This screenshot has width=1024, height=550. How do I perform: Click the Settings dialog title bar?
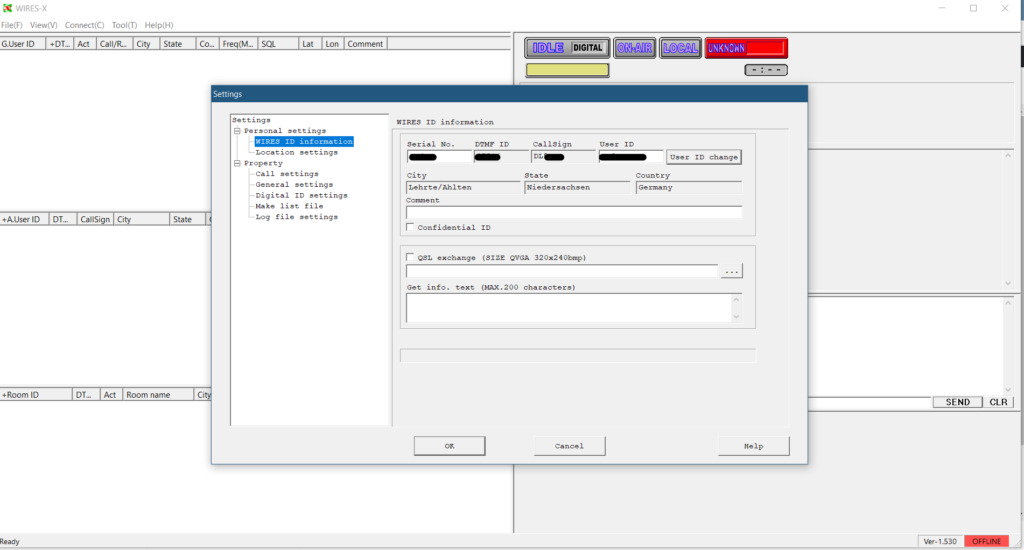(509, 94)
